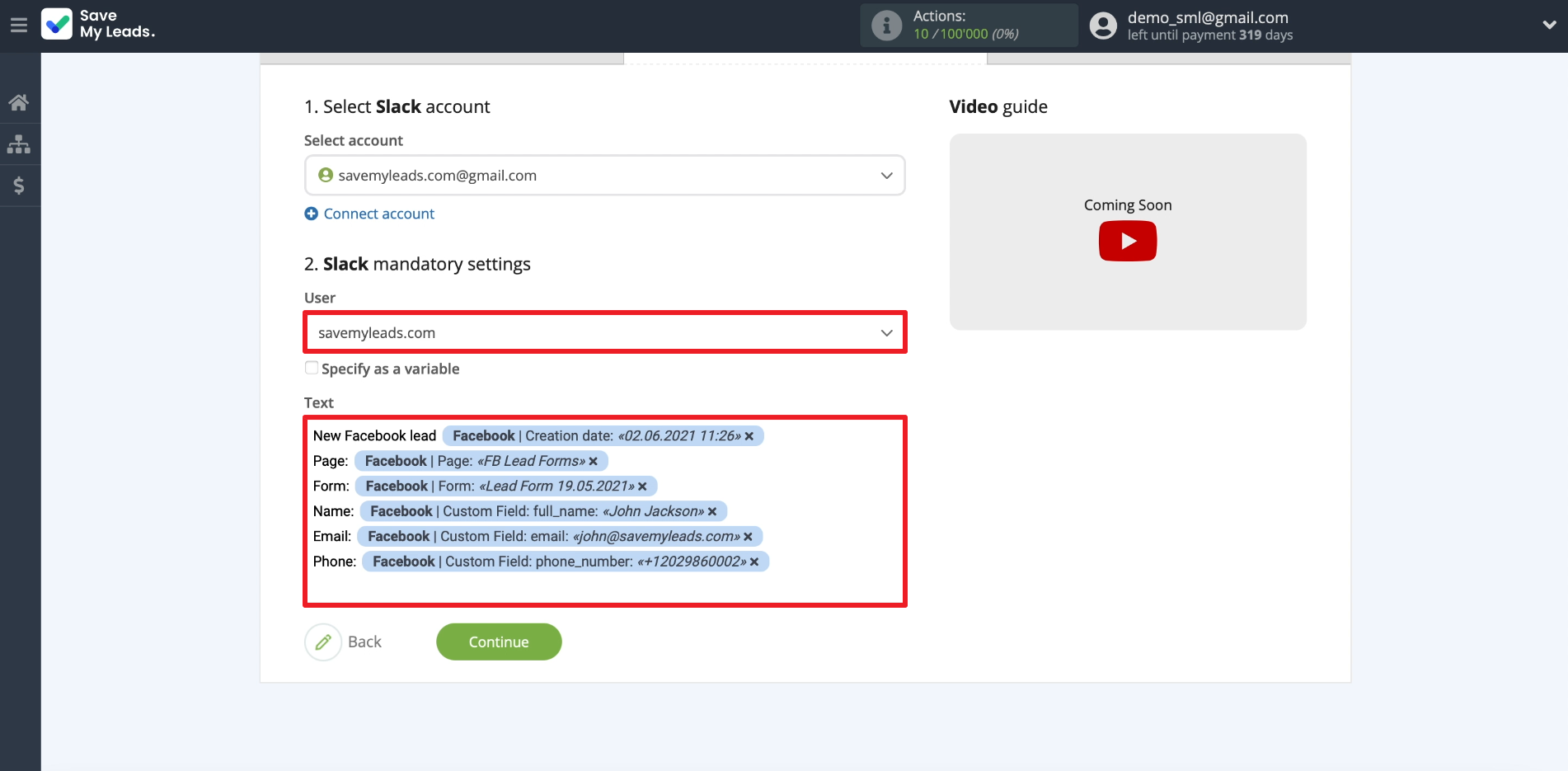Remove the full_name John Jackson tag
The image size is (1568, 771).
712,512
